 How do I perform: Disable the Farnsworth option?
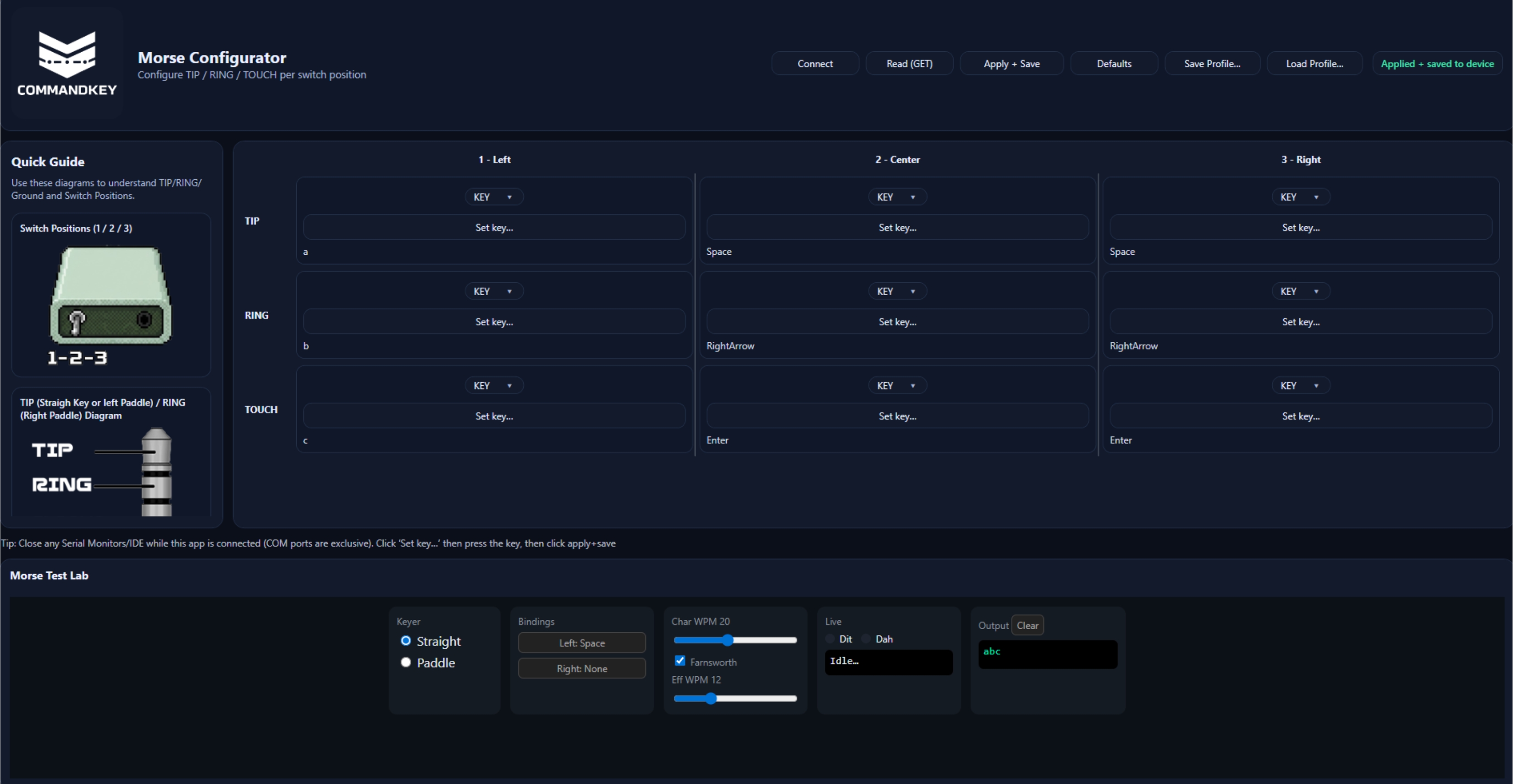[x=680, y=660]
